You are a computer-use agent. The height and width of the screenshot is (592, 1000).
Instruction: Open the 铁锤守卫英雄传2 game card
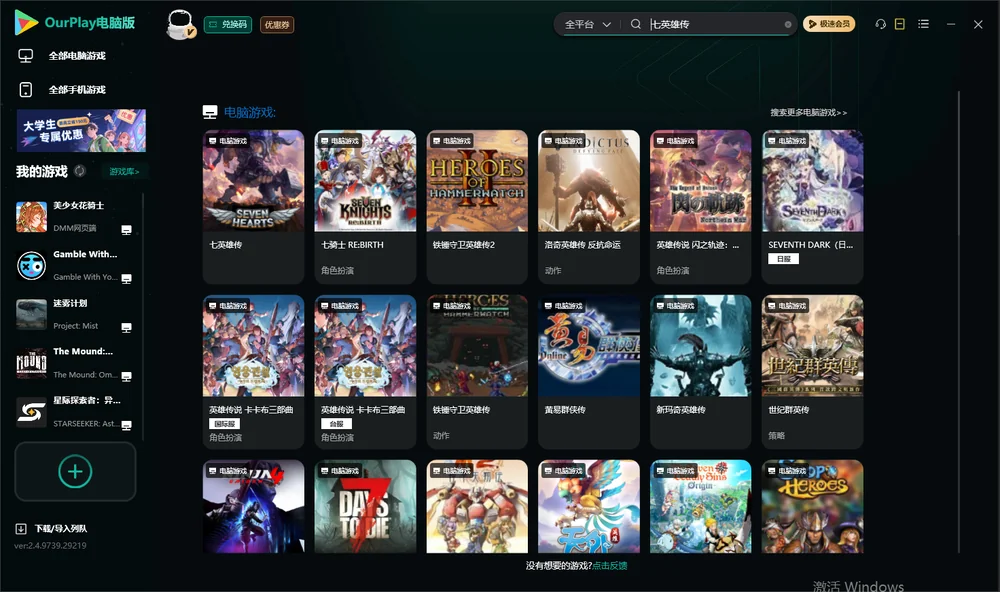(x=477, y=207)
